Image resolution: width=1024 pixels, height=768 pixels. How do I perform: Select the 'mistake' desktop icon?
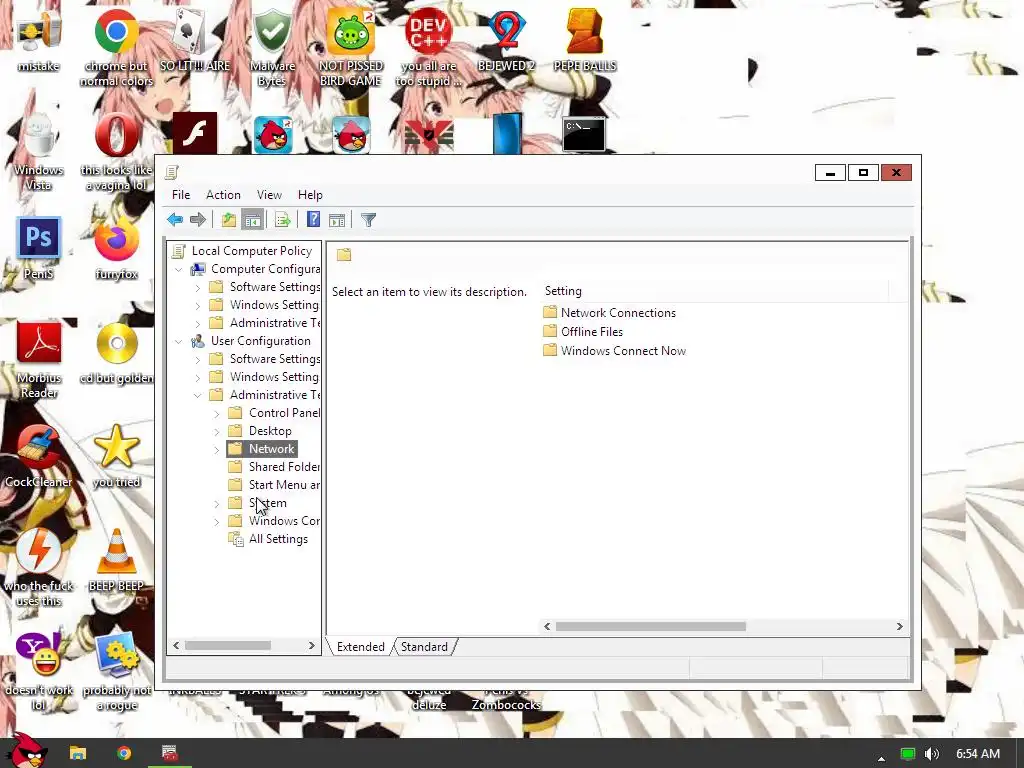39,40
